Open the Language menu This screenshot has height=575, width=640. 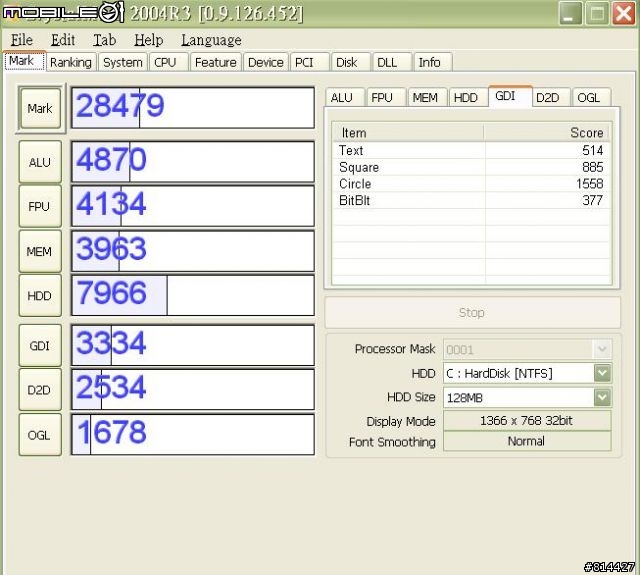tap(211, 40)
